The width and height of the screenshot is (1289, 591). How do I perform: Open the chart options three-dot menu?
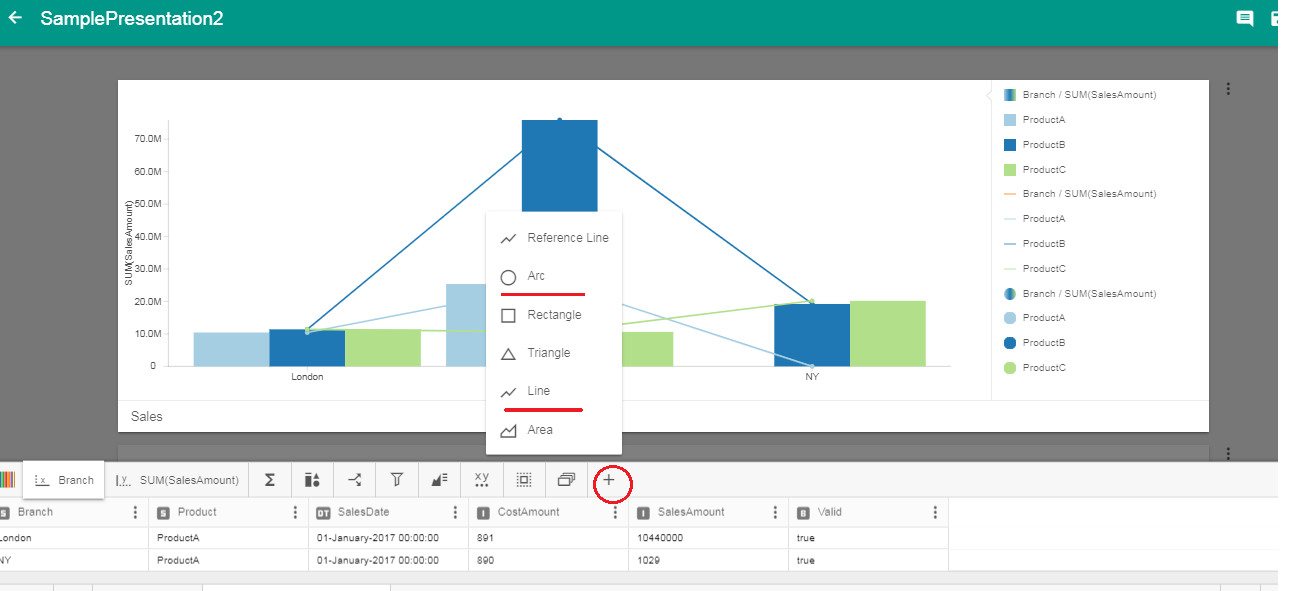[1228, 88]
